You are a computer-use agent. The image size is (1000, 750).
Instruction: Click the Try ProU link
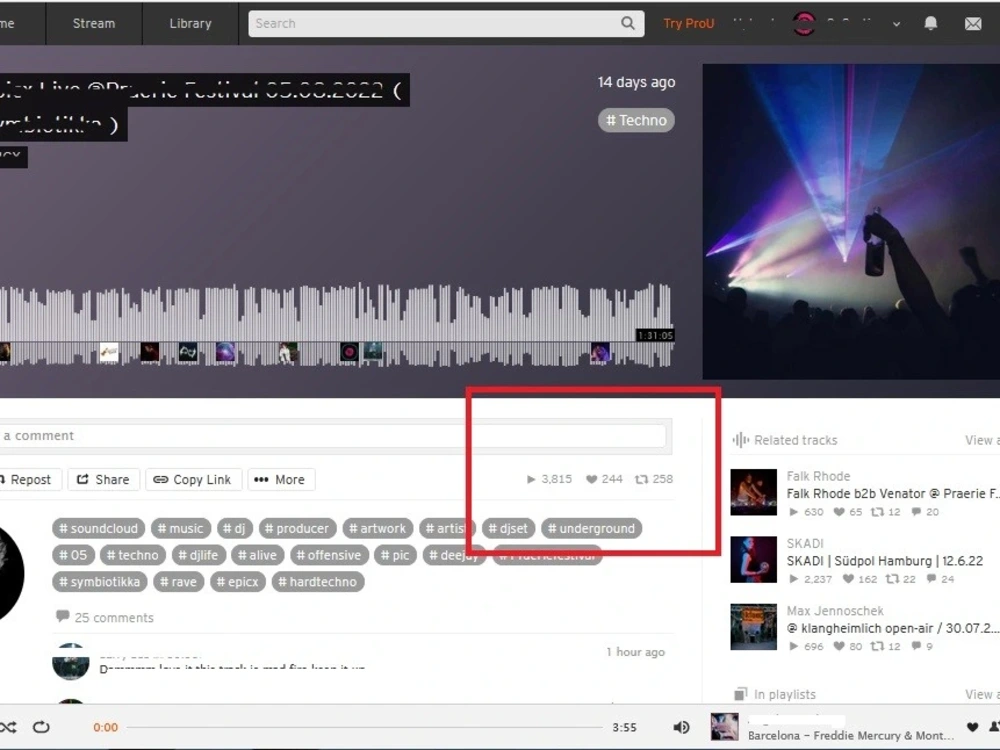(x=688, y=24)
